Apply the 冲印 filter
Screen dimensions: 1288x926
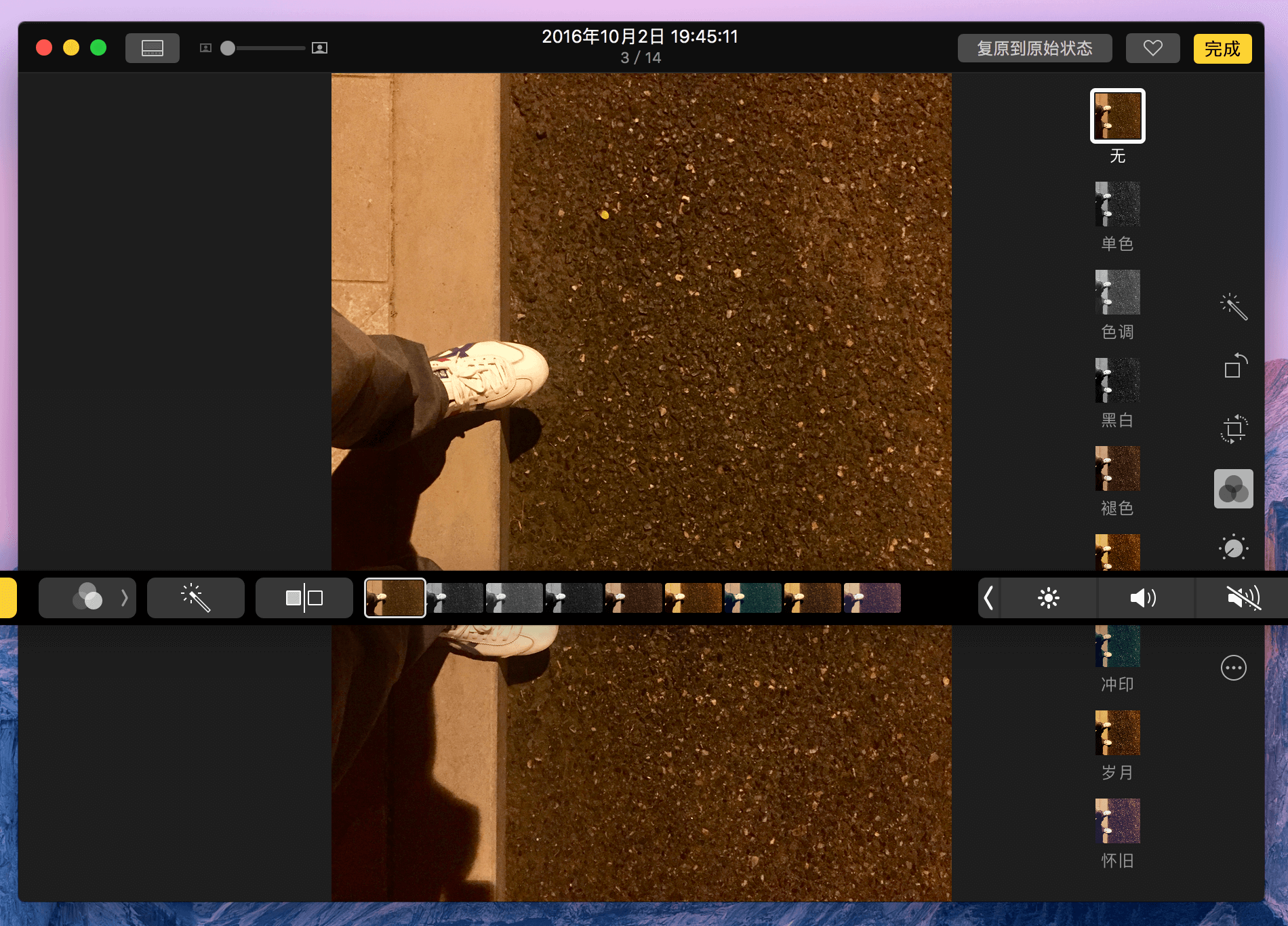click(x=1117, y=646)
